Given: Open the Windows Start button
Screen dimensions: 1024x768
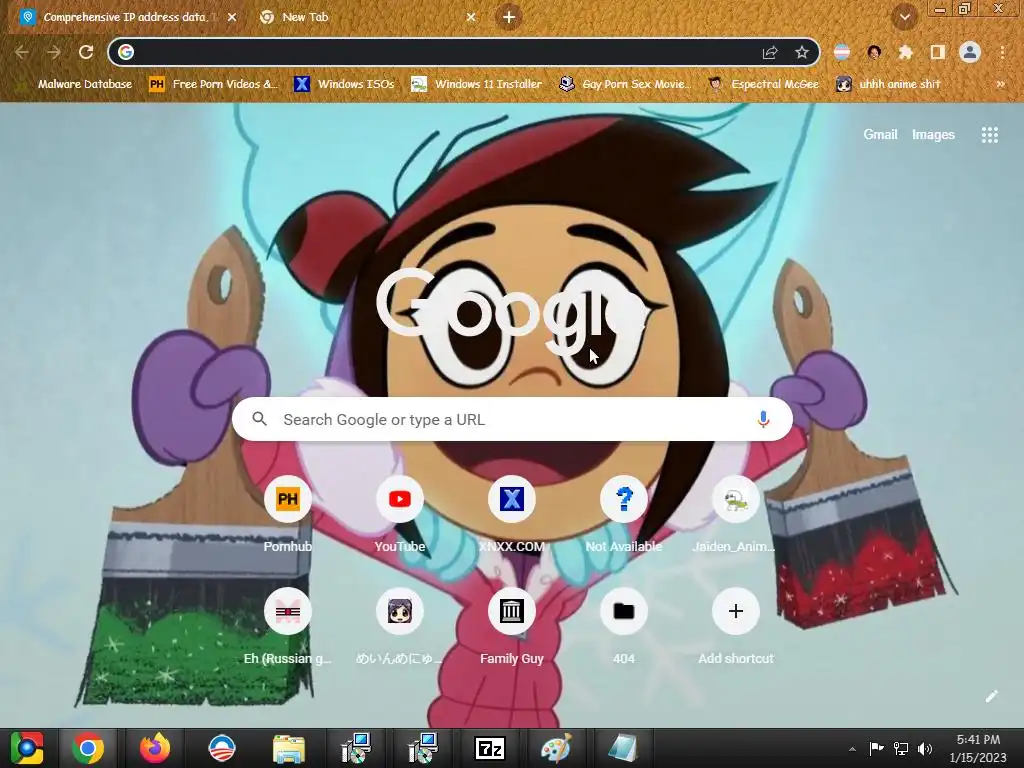Looking at the screenshot, I should (x=27, y=748).
